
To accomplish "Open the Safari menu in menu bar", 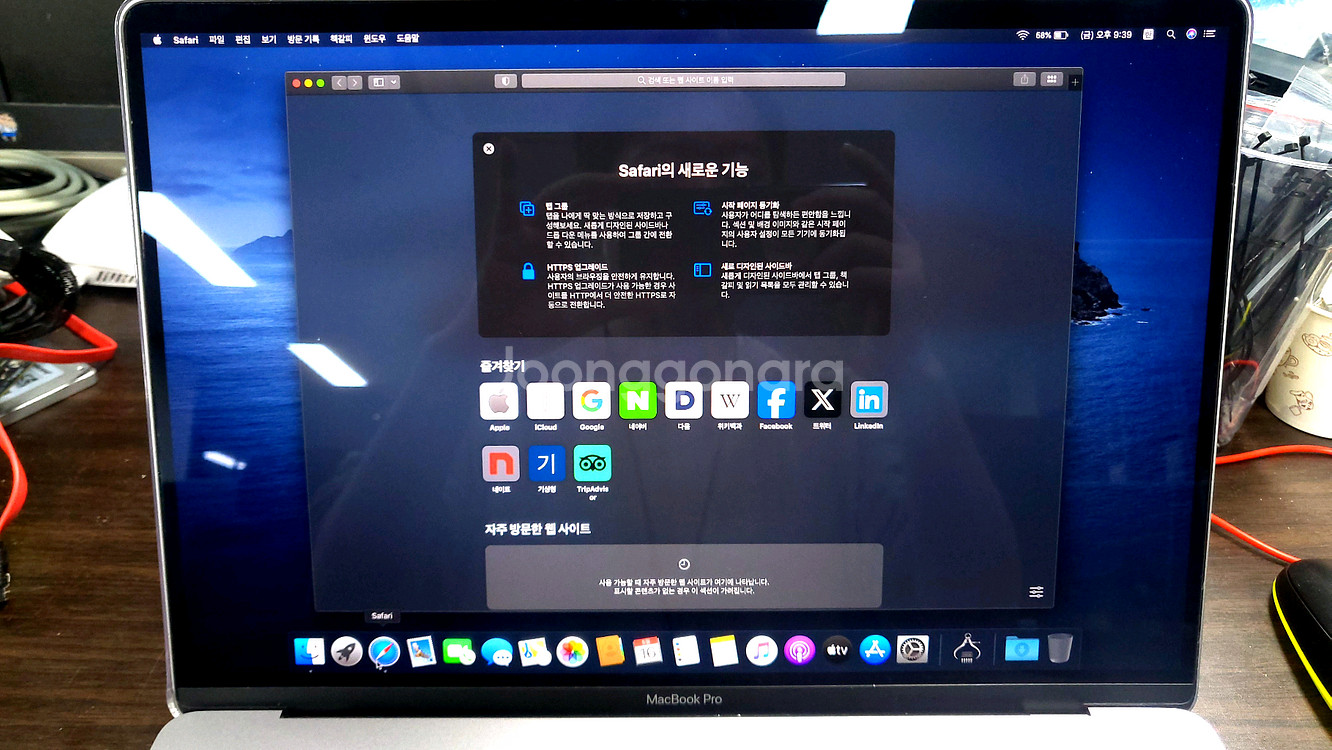I will coord(186,39).
